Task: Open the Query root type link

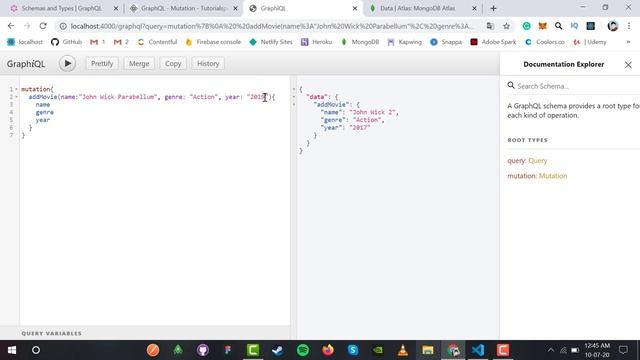Action: coord(538,161)
